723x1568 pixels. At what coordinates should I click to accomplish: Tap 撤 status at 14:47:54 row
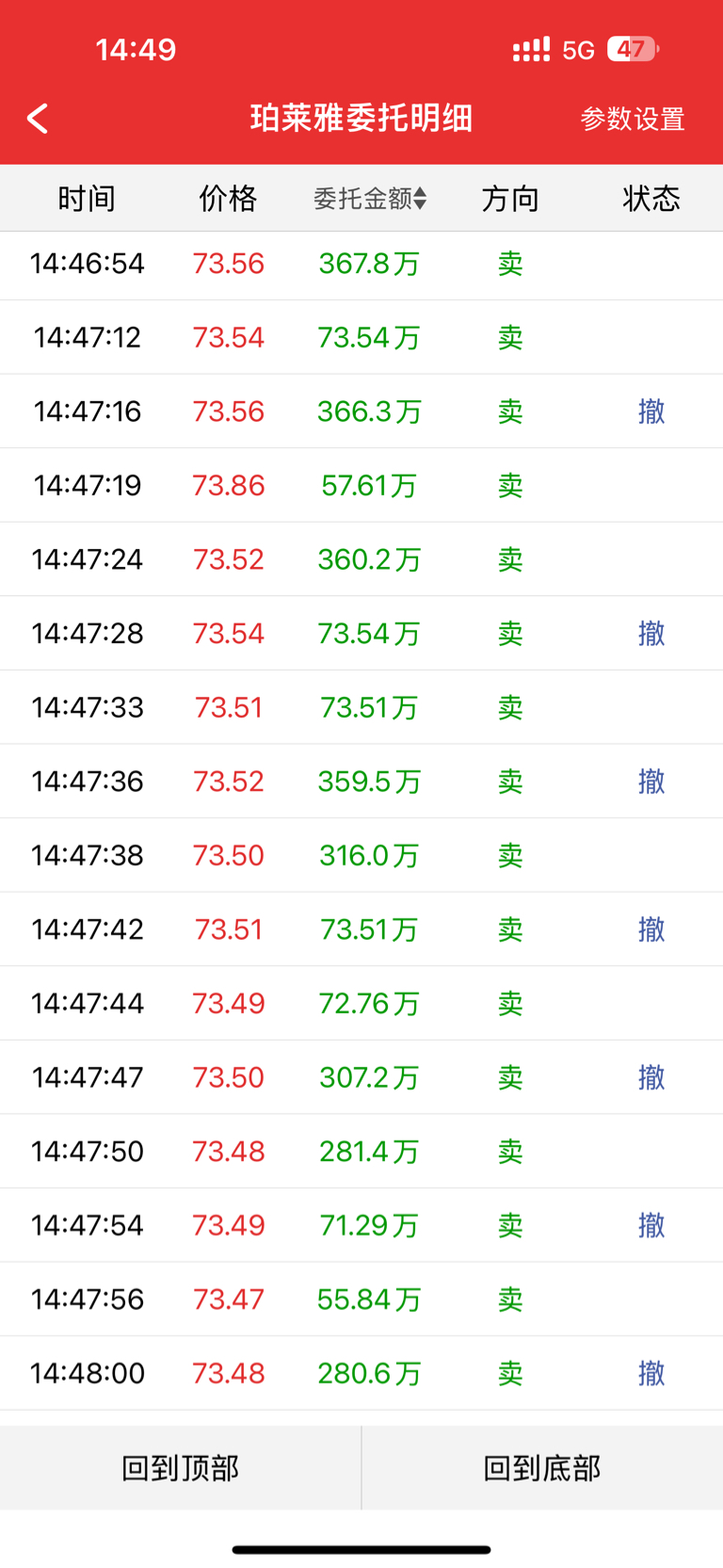pos(651,1225)
